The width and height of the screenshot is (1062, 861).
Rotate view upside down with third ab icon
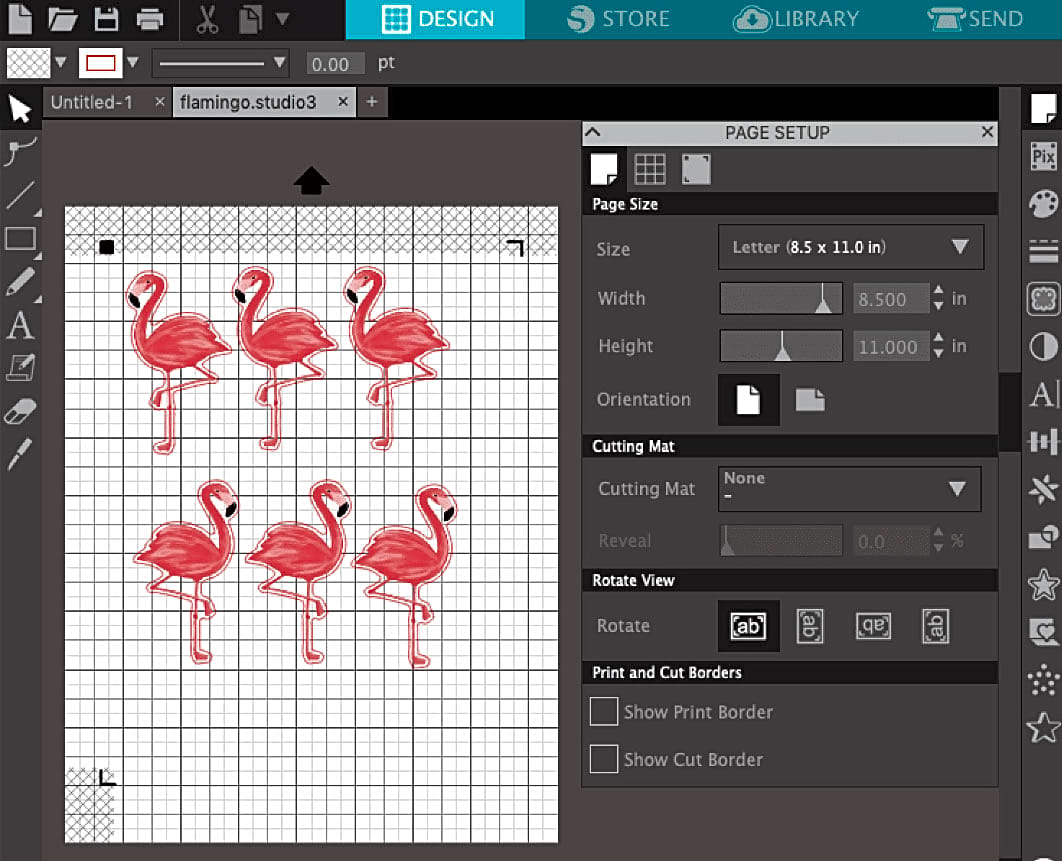click(873, 626)
